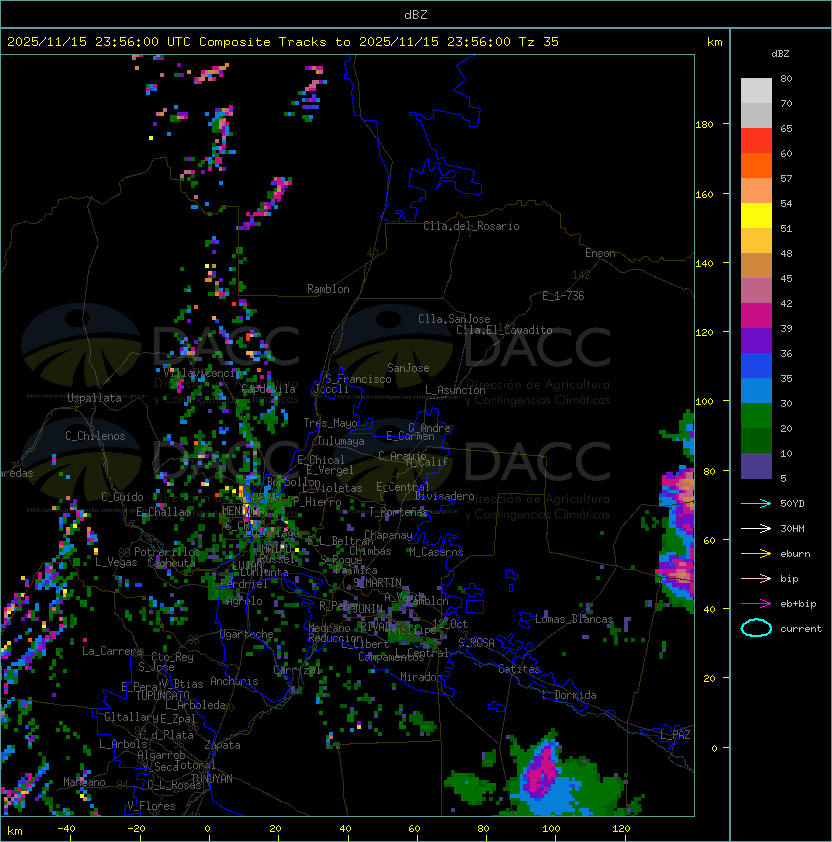Select the light blue 30-35 dBZ swatch
832x842 pixels.
[756, 390]
